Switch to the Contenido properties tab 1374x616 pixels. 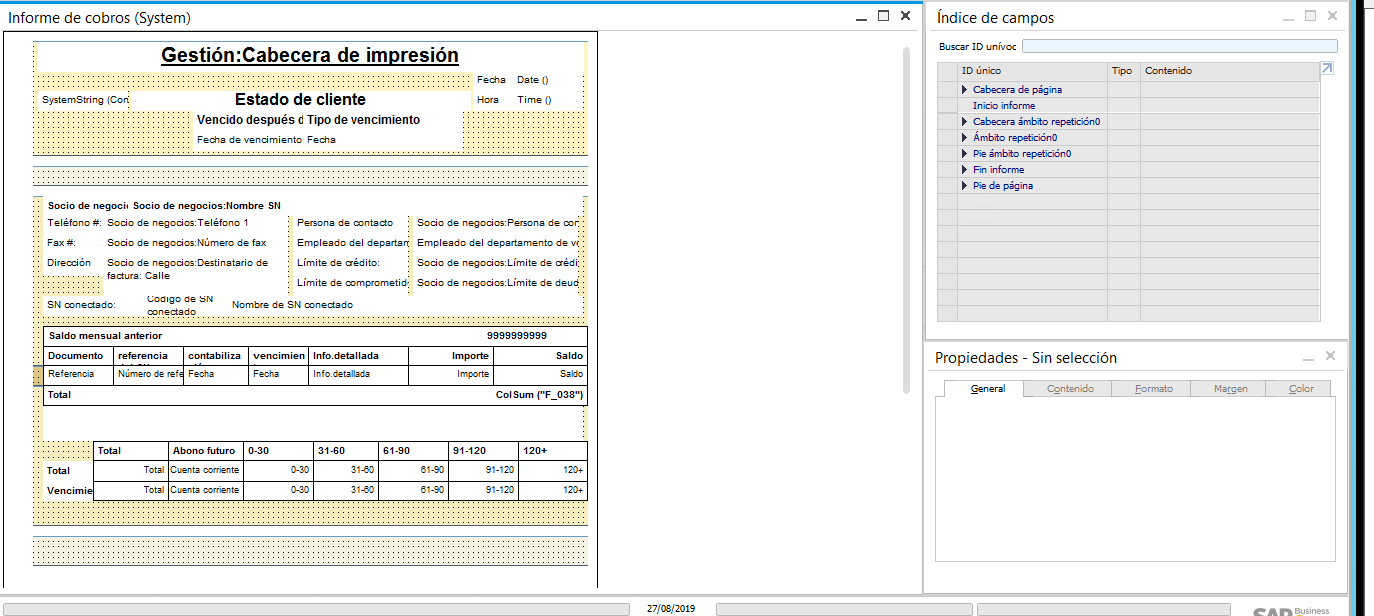pos(1070,388)
